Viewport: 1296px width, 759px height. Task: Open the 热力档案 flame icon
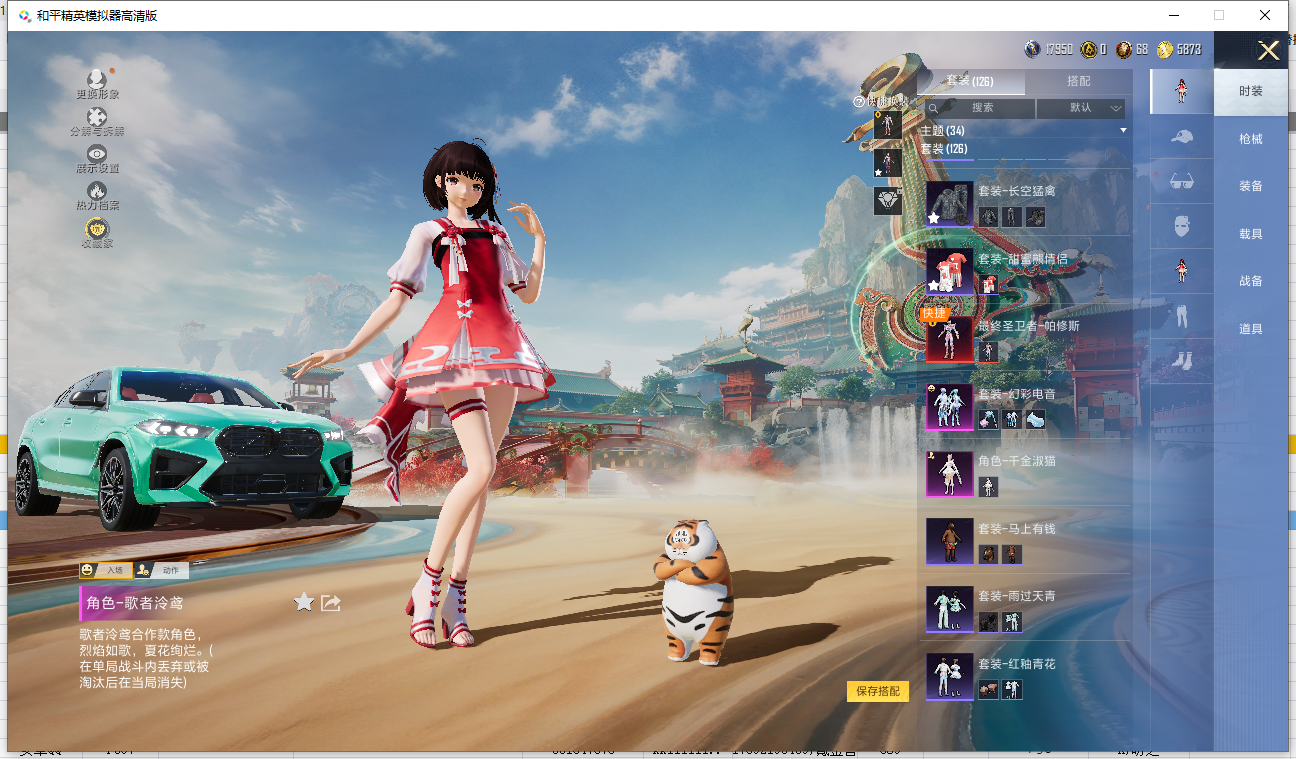click(97, 190)
